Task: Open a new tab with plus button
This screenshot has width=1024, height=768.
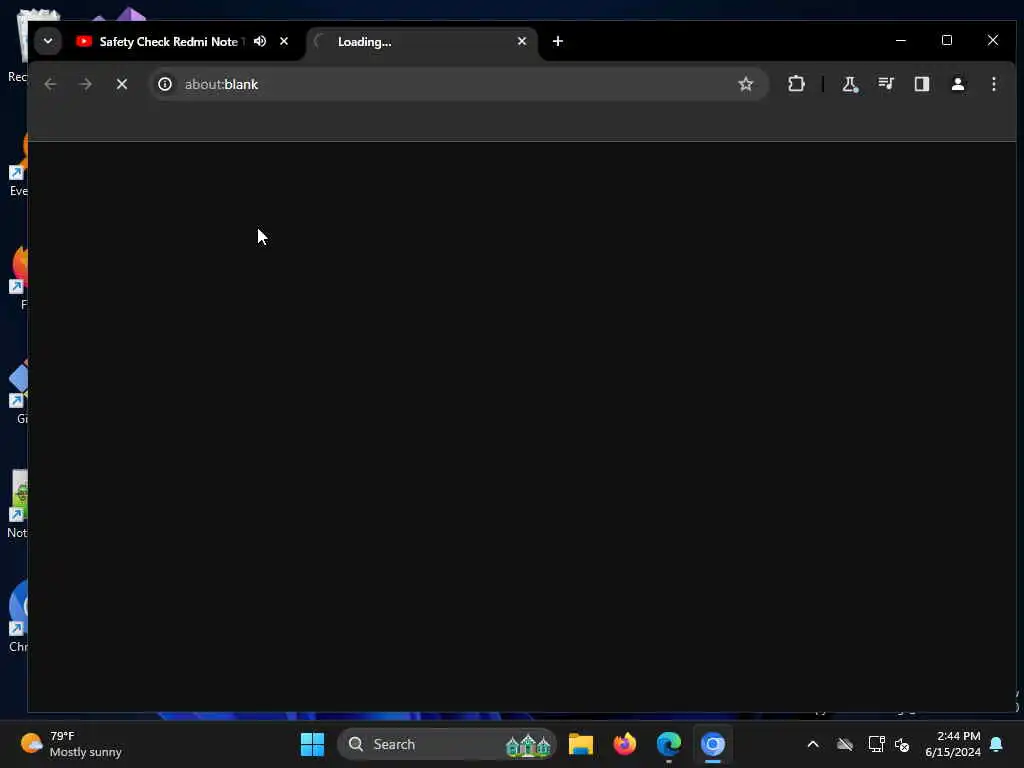Action: pos(558,41)
